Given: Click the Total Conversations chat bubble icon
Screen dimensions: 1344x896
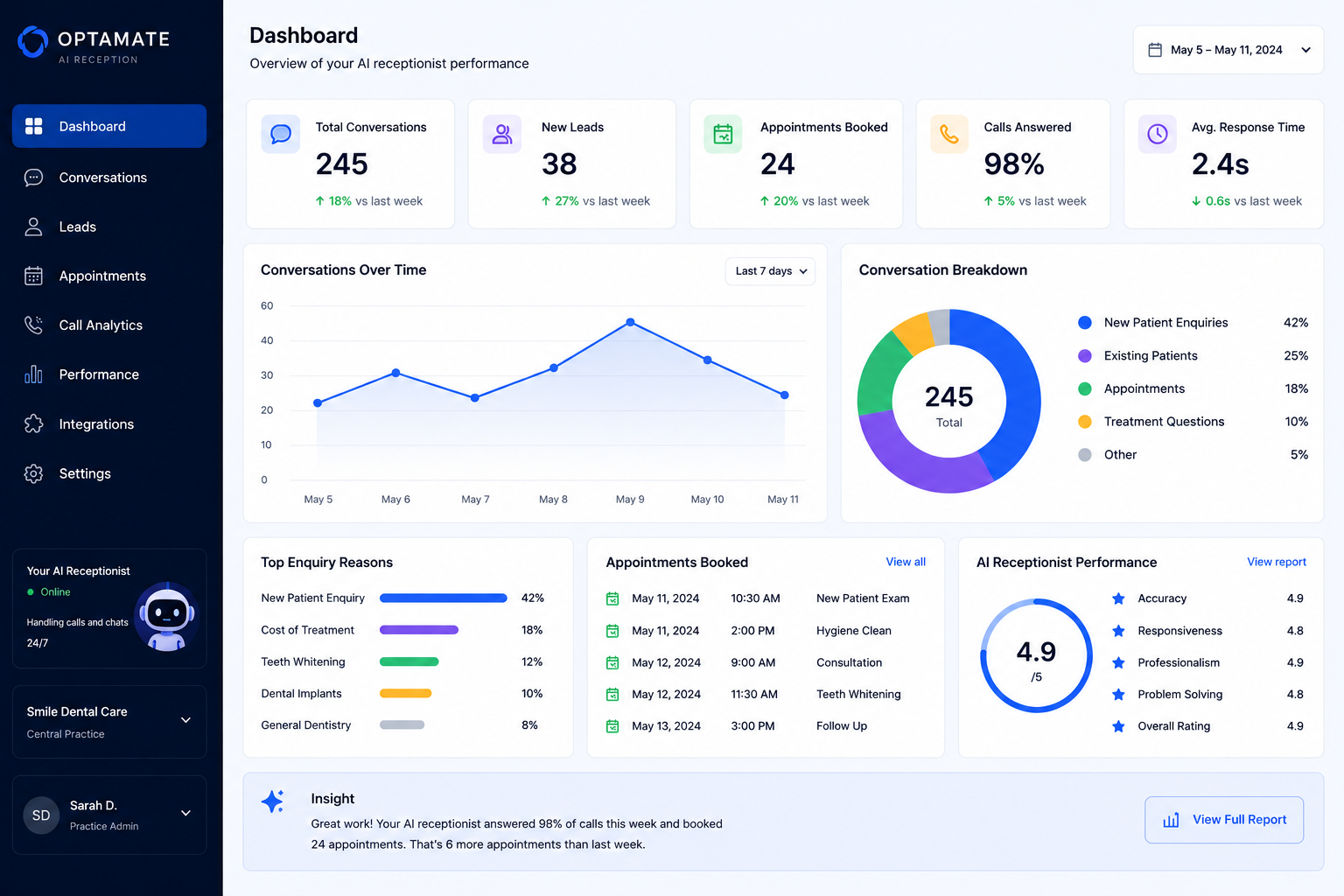Looking at the screenshot, I should point(281,134).
